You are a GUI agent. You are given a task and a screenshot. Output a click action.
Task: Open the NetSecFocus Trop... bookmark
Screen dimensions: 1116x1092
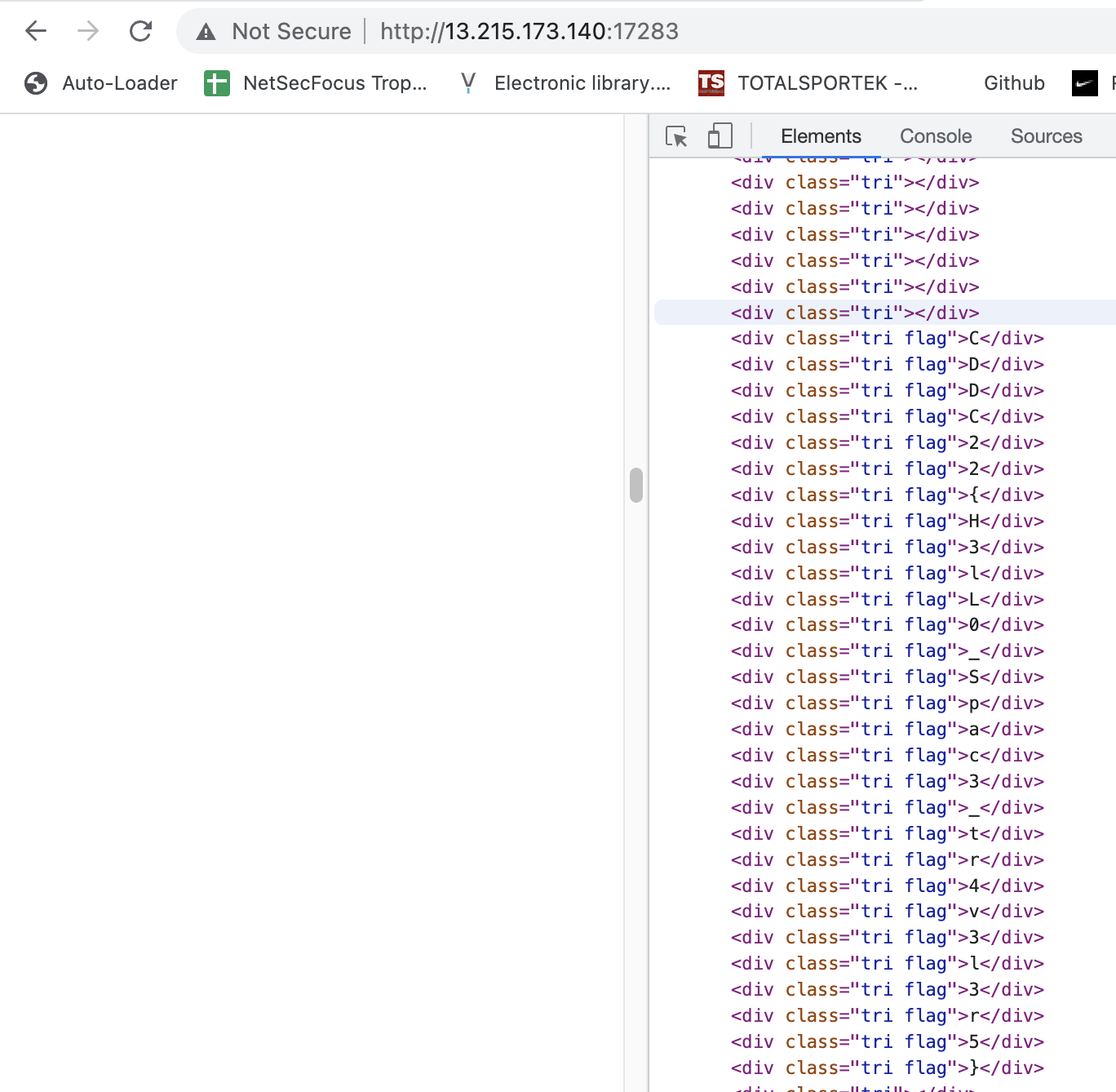click(x=316, y=83)
